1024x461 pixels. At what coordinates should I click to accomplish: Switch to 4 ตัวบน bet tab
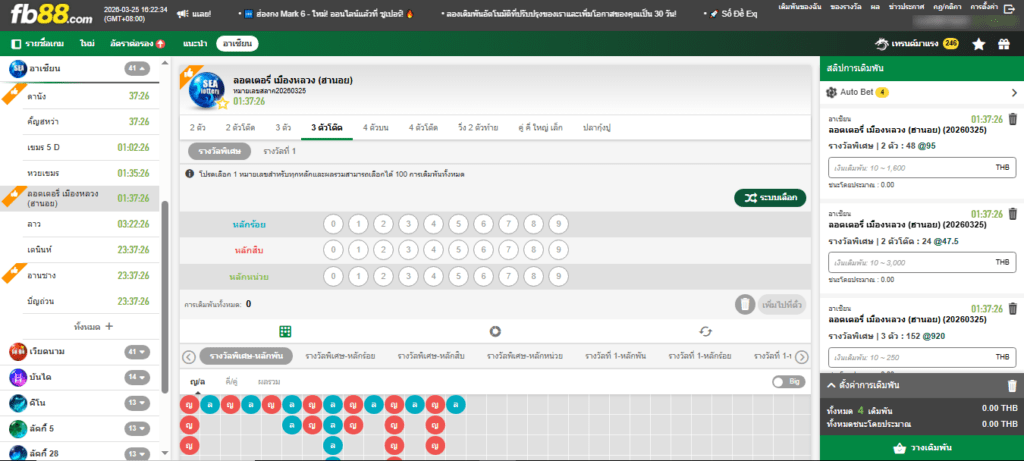tap(376, 128)
